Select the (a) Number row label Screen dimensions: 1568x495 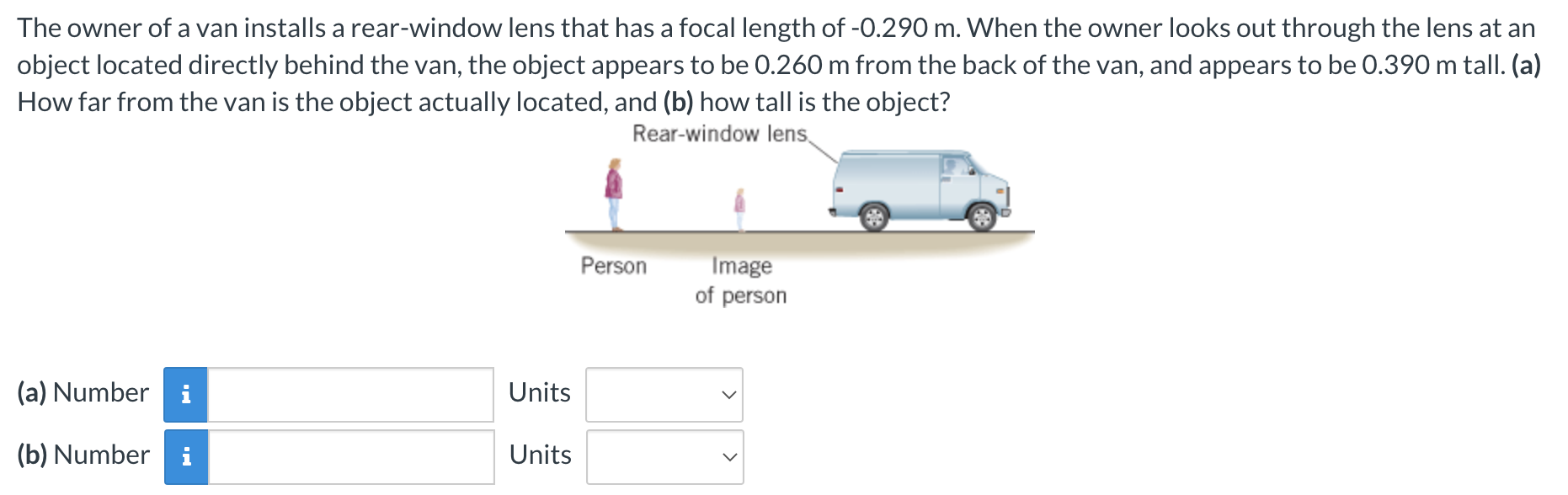(x=82, y=392)
